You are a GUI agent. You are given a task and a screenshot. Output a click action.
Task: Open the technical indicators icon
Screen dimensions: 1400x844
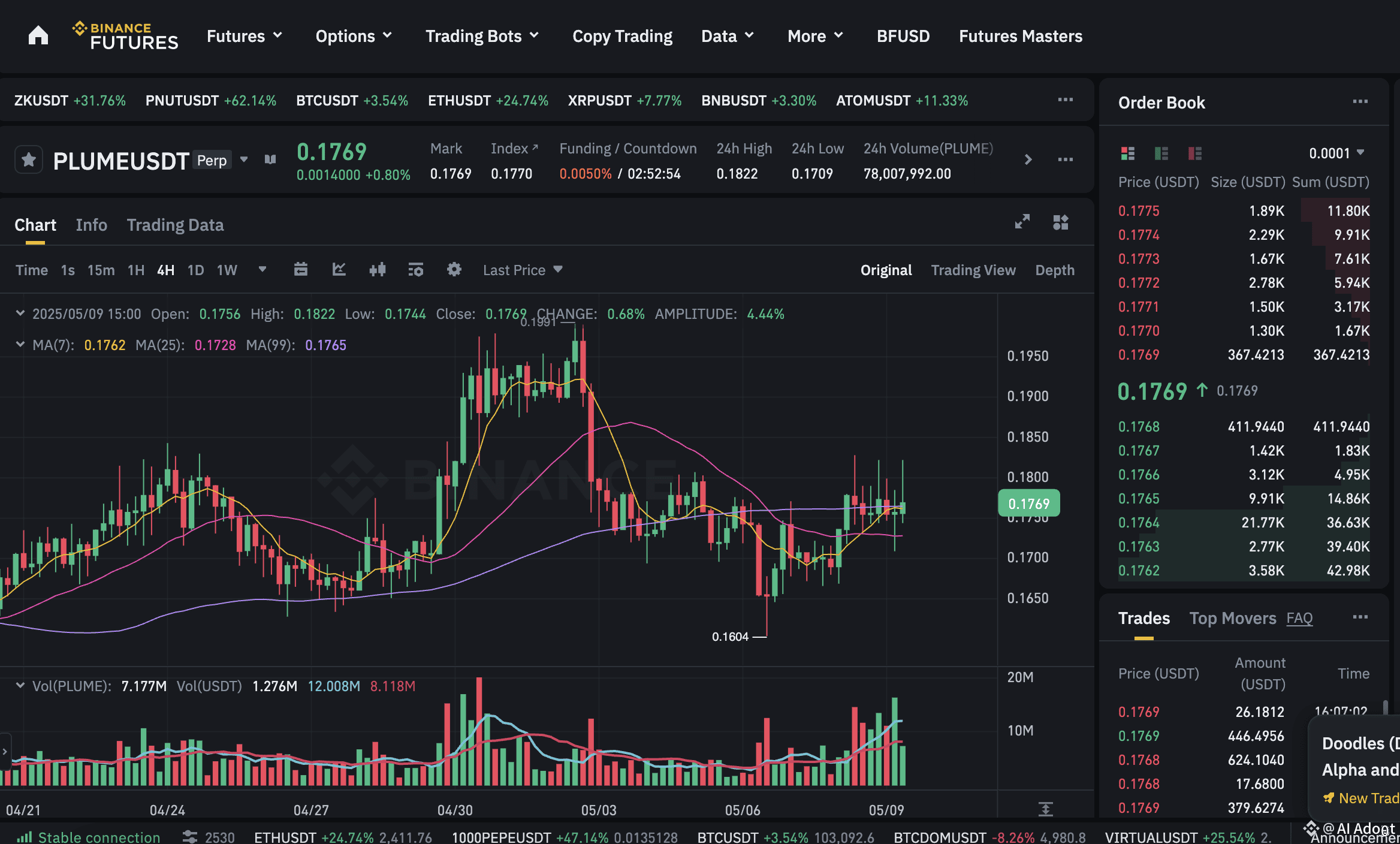pyautogui.click(x=415, y=269)
